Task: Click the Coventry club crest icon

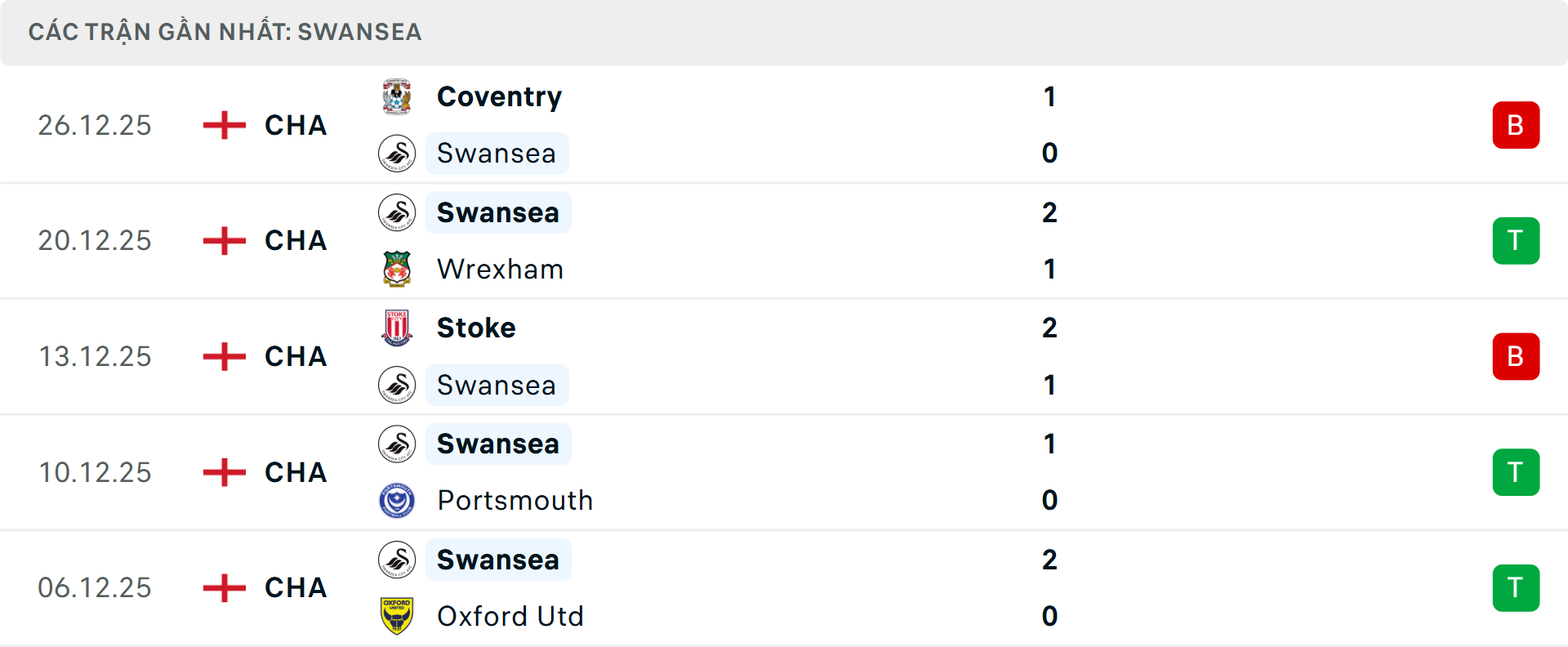Action: coord(397,96)
